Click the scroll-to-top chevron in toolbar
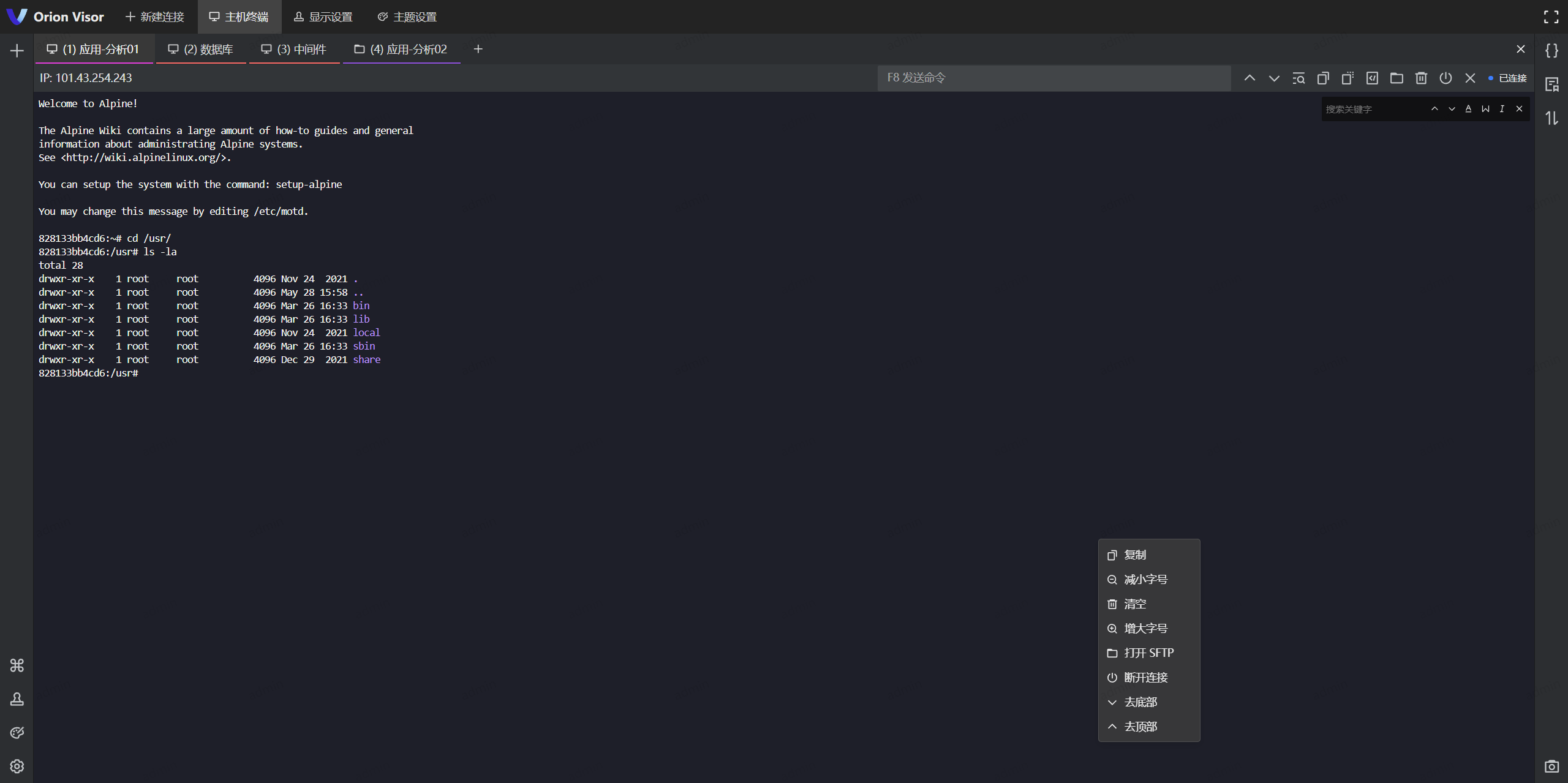 pos(1249,78)
